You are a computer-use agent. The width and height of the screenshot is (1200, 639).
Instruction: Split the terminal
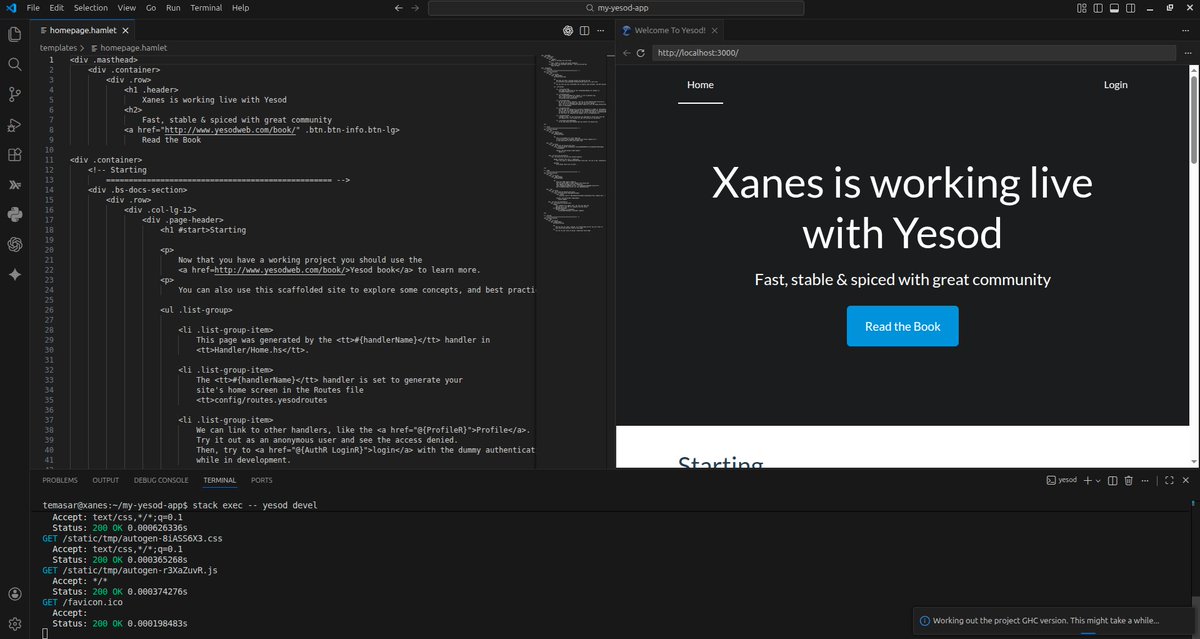pyautogui.click(x=1112, y=480)
